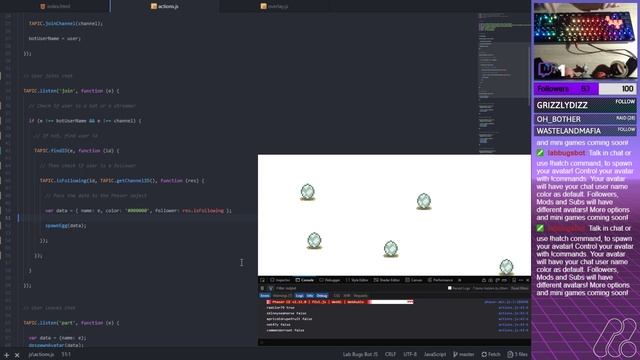The width and height of the screenshot is (640, 360).
Task: Click the editor minimap
Action: [x=504, y=84]
